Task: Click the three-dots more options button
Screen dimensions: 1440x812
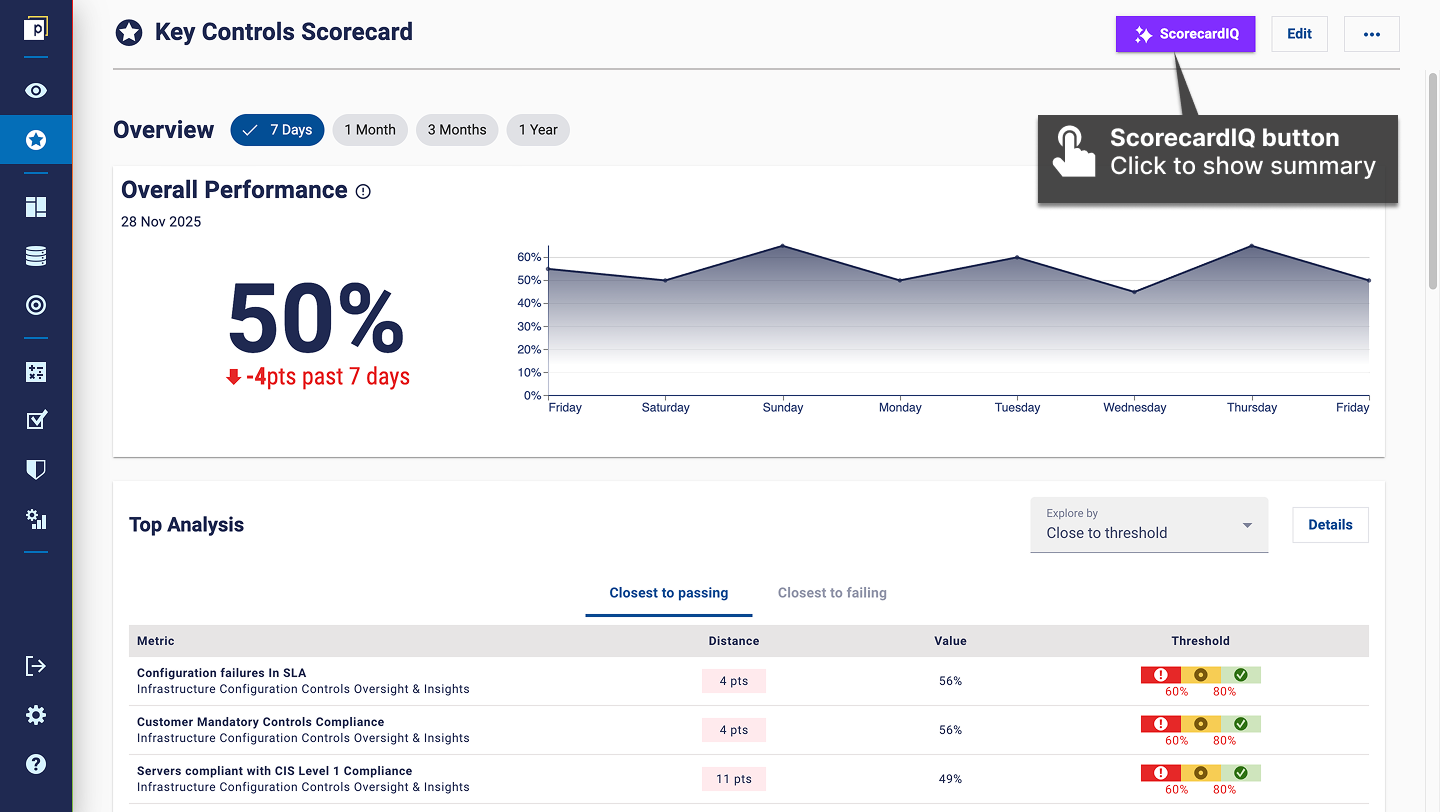Action: 1372,34
